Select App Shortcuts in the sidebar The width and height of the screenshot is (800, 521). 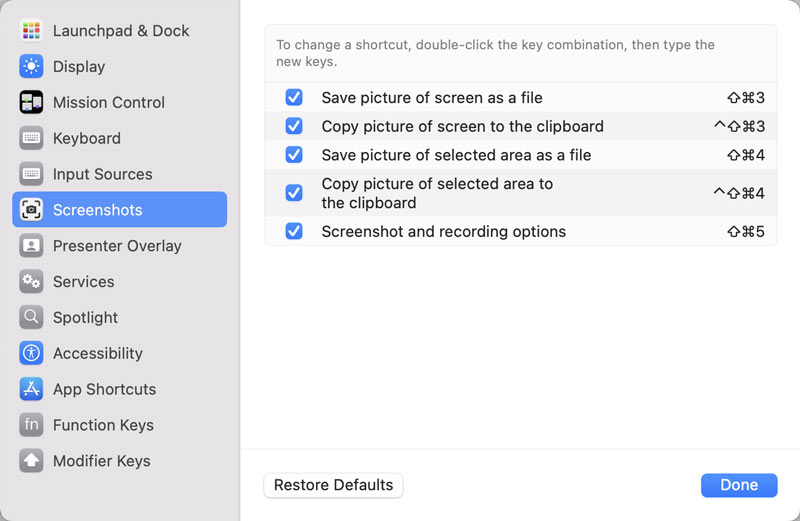[x=104, y=389]
